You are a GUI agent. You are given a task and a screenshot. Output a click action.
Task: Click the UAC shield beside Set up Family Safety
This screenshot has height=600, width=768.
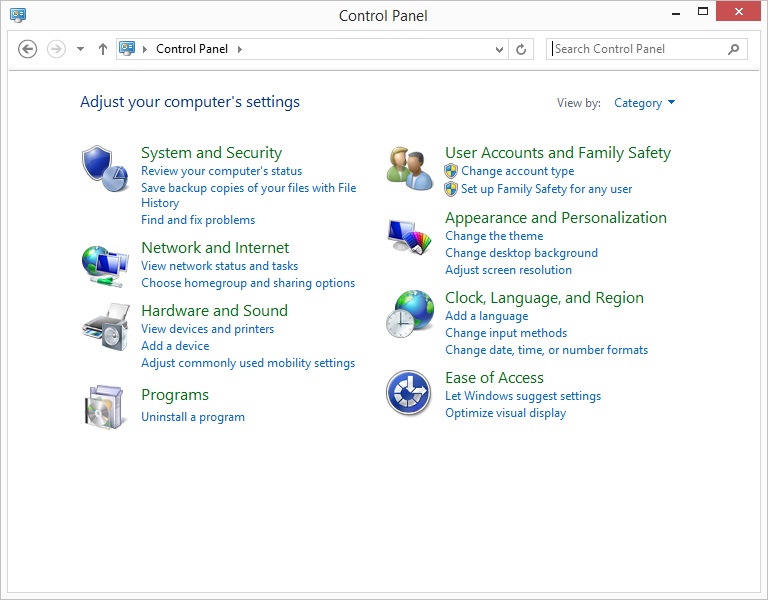(451, 189)
